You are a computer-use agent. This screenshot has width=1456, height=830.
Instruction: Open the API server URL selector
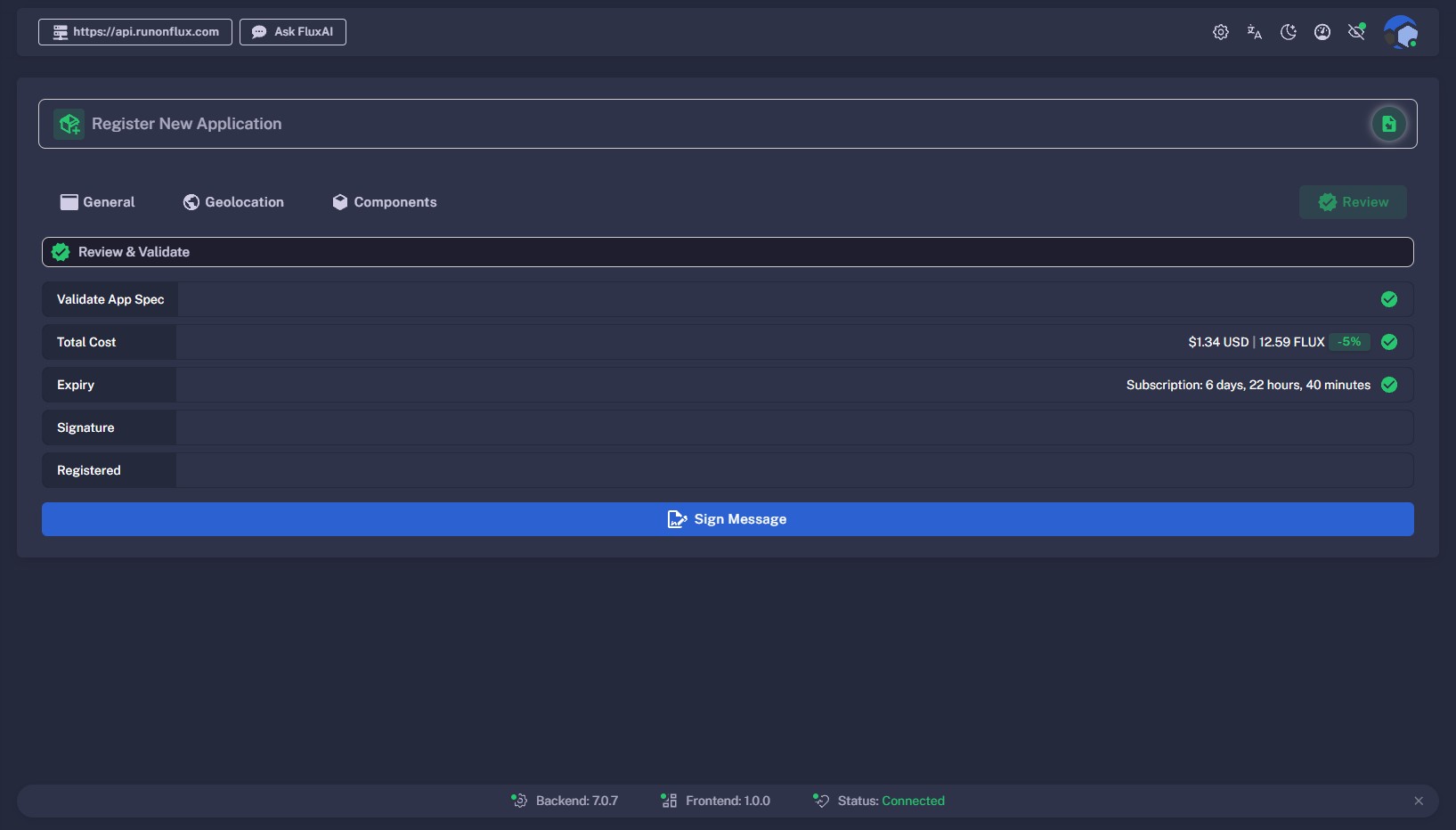[x=135, y=32]
